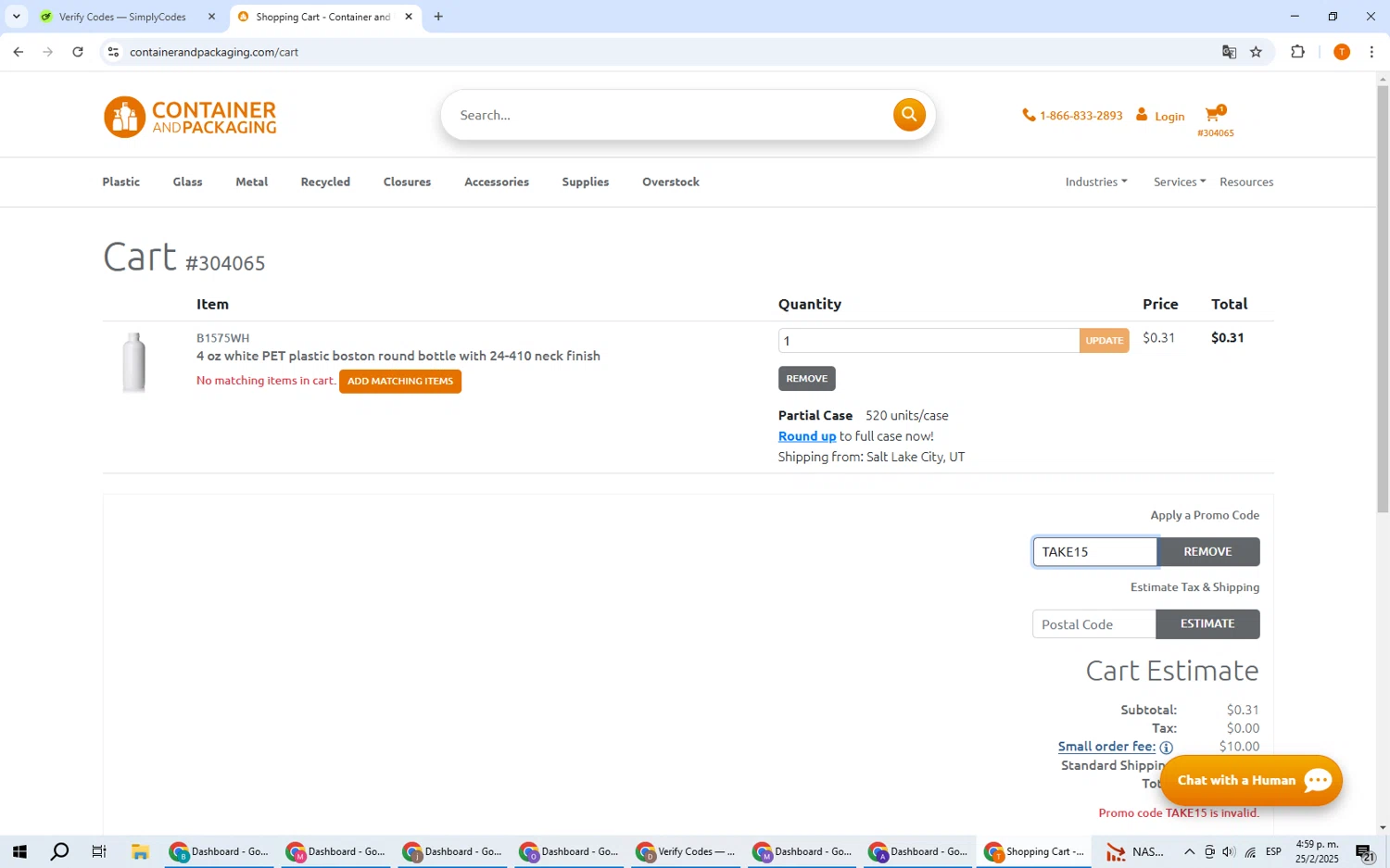Click the volume speaker tray icon
This screenshot has width=1390, height=868.
pos(1229,851)
